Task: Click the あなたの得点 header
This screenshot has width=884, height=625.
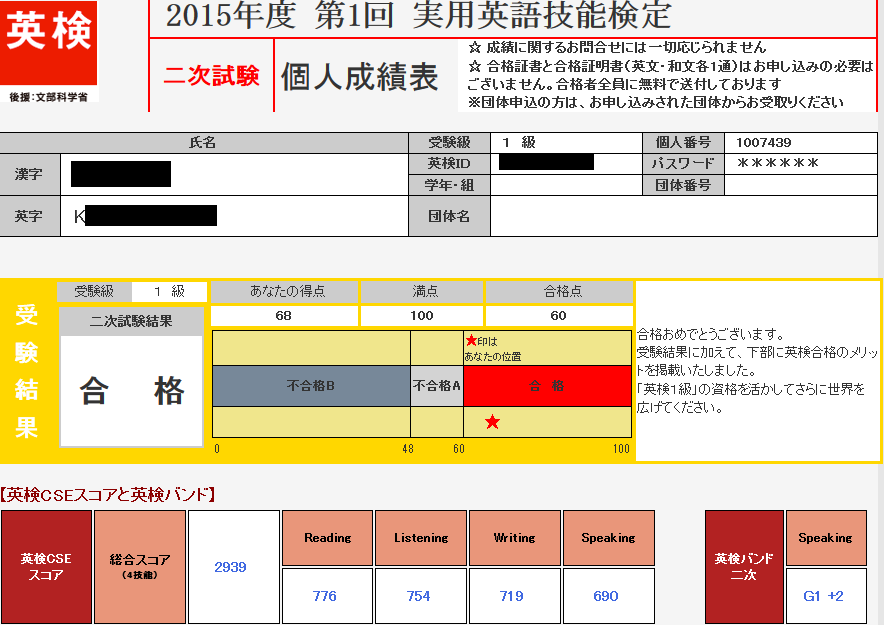Action: tap(285, 291)
